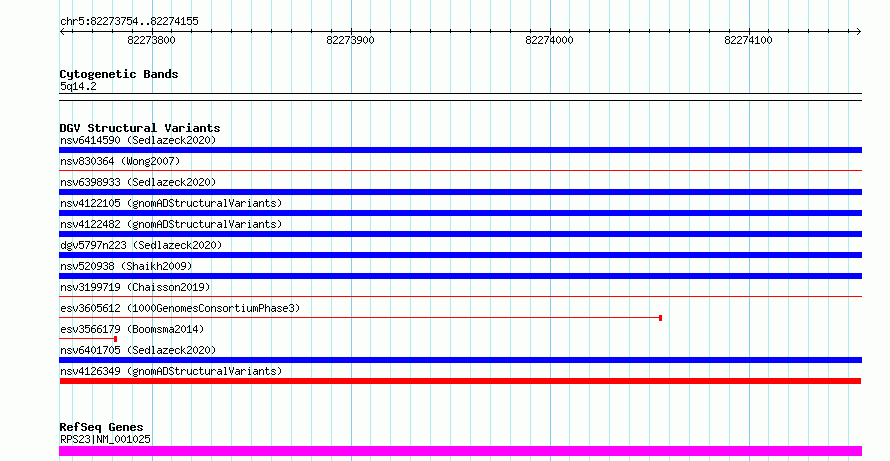Click the RefSeq Genes track title
This screenshot has width=890, height=461.
[x=102, y=427]
